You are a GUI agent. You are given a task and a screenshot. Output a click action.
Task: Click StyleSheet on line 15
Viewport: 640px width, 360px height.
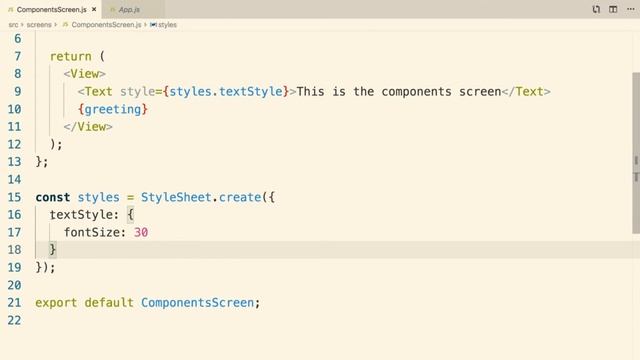176,197
